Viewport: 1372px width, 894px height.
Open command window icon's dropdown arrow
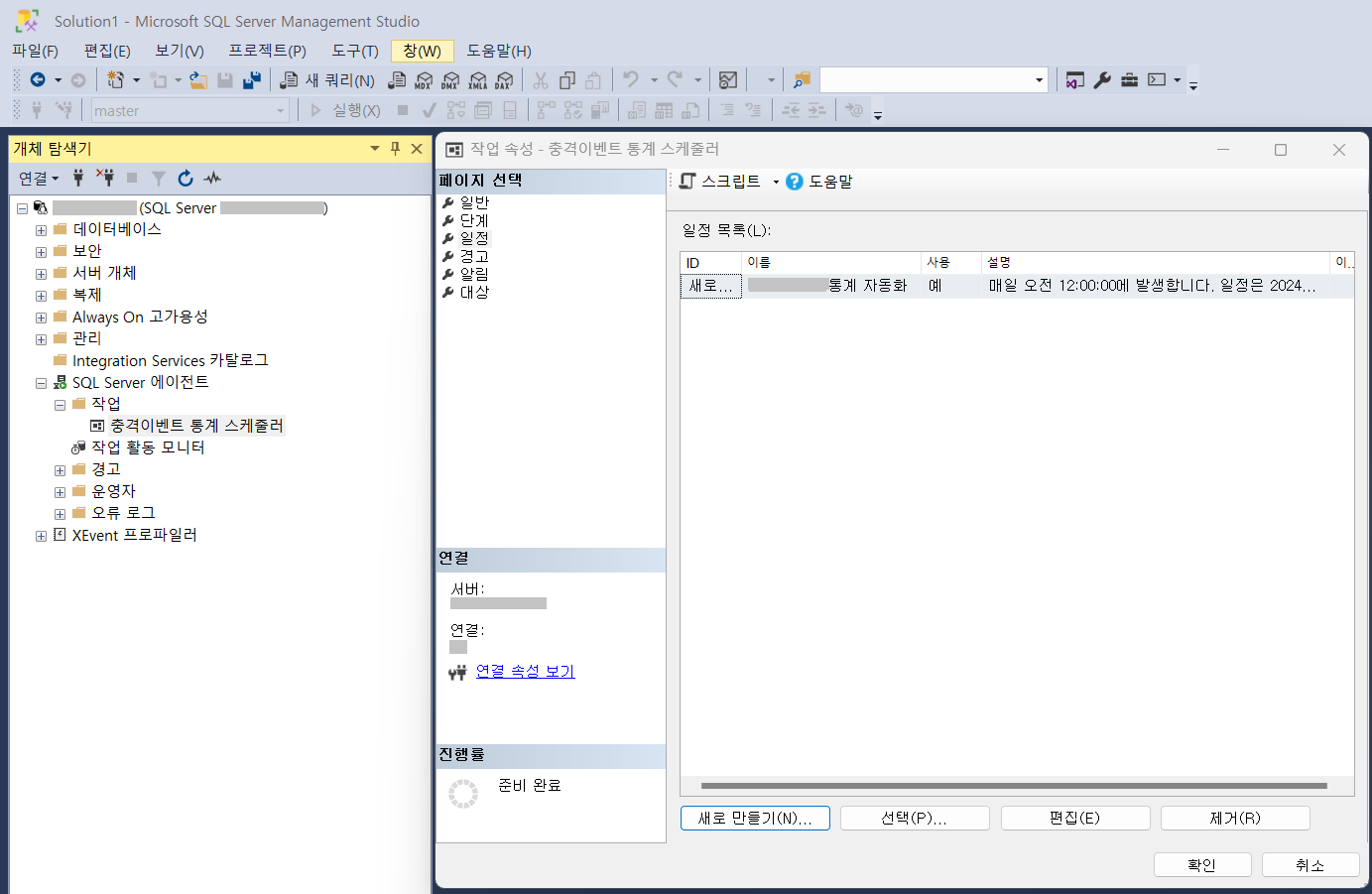click(1177, 80)
